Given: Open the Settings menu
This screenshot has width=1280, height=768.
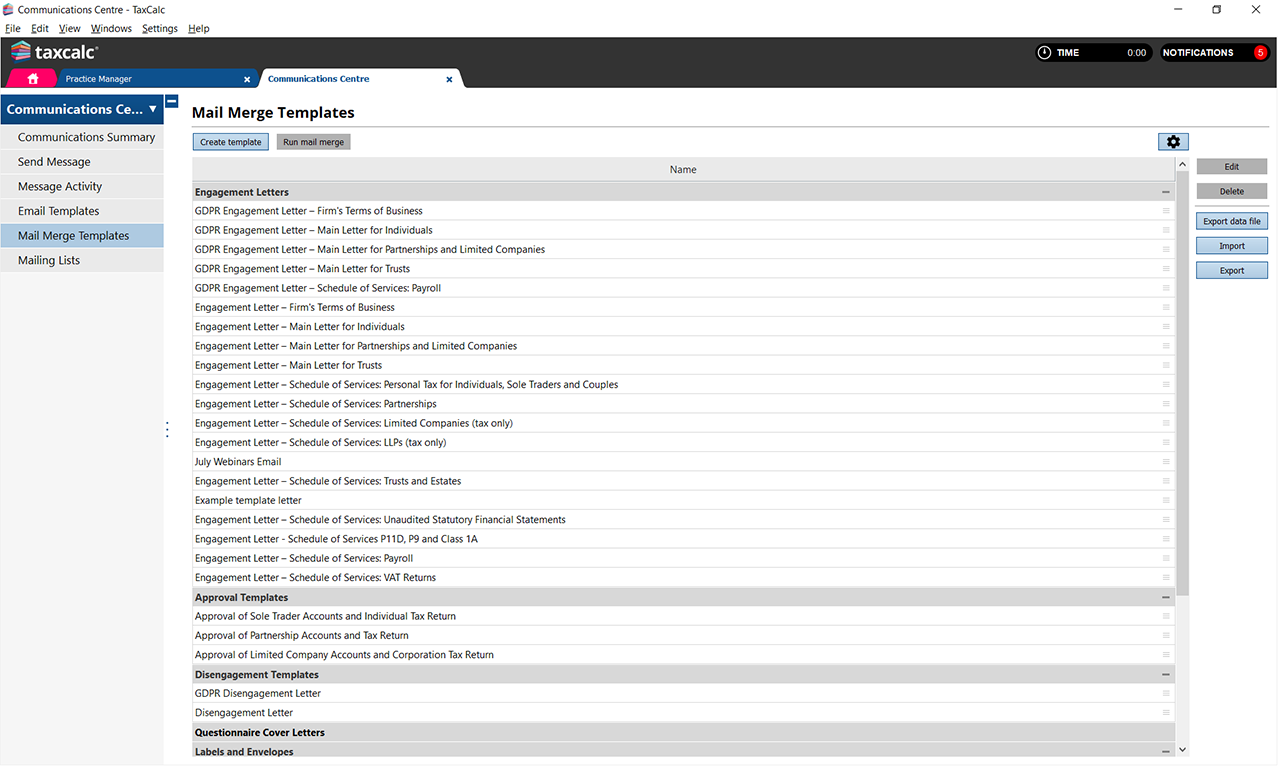Looking at the screenshot, I should tap(159, 29).
